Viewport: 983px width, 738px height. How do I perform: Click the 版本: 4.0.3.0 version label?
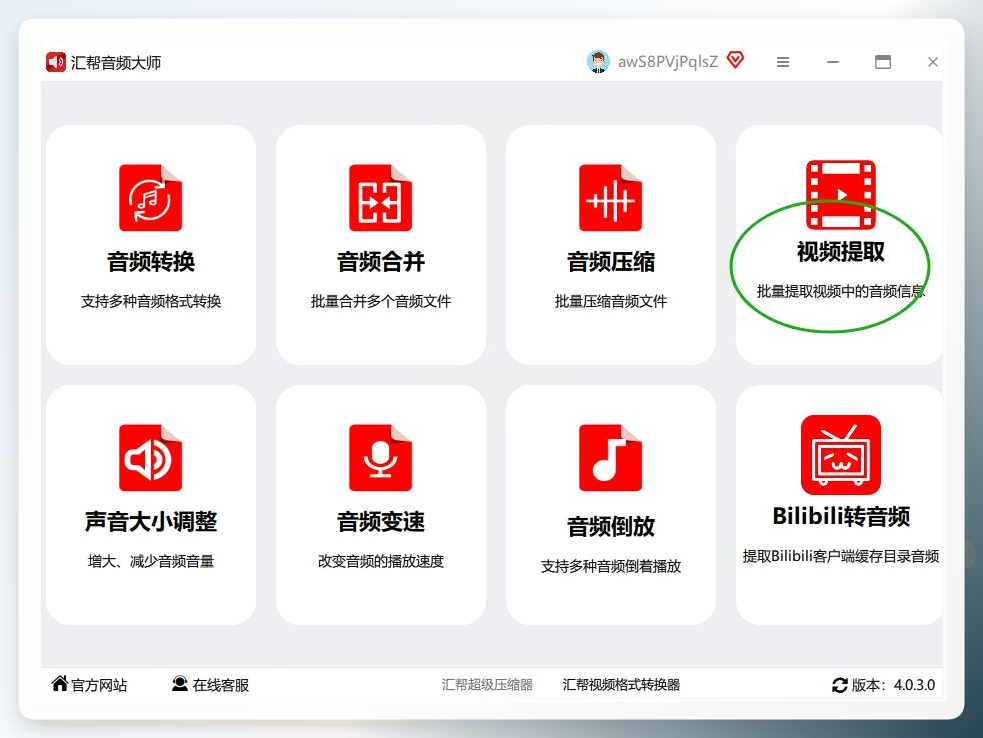point(893,685)
